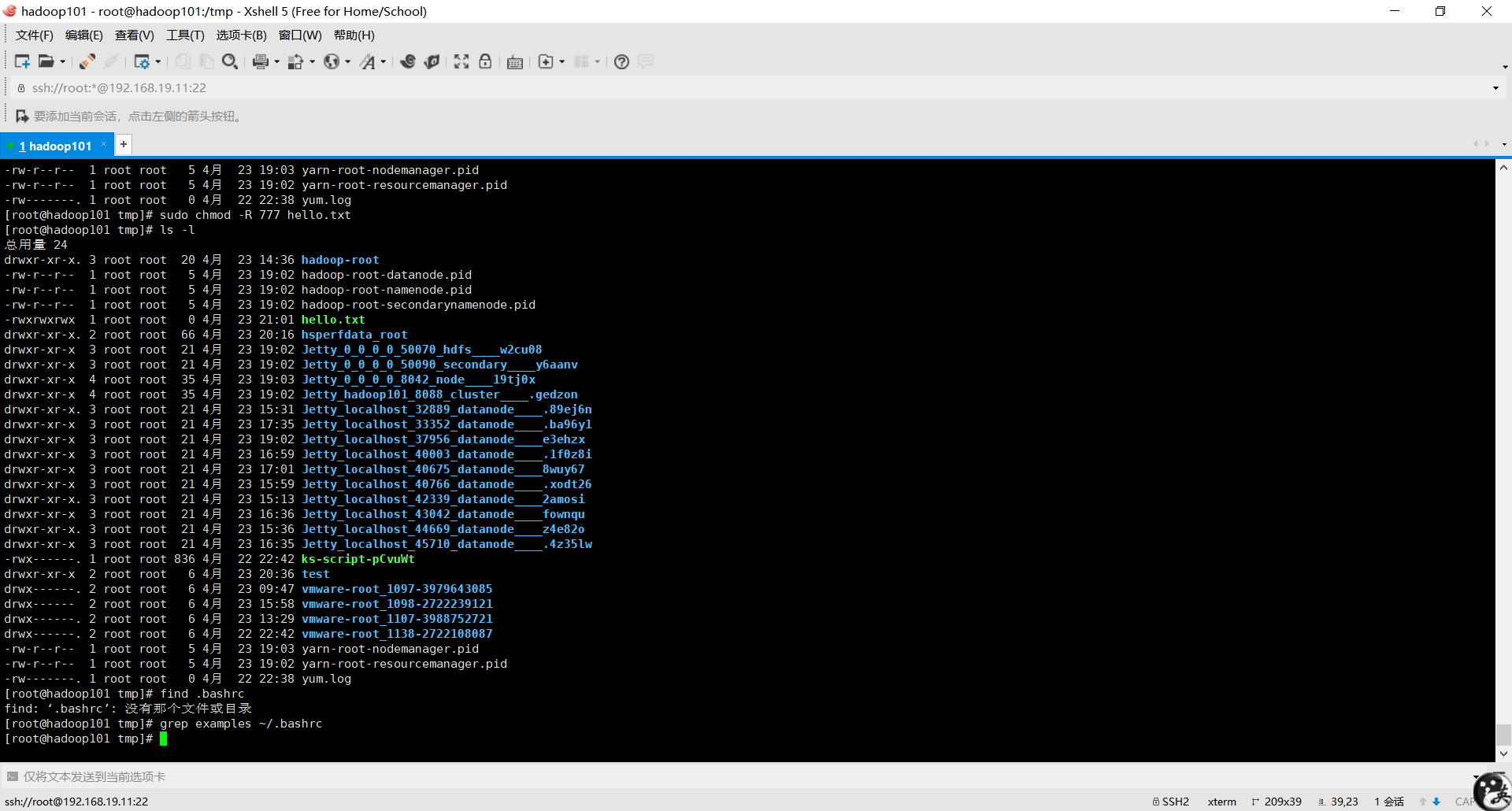Click the color scheme icon

point(296,61)
